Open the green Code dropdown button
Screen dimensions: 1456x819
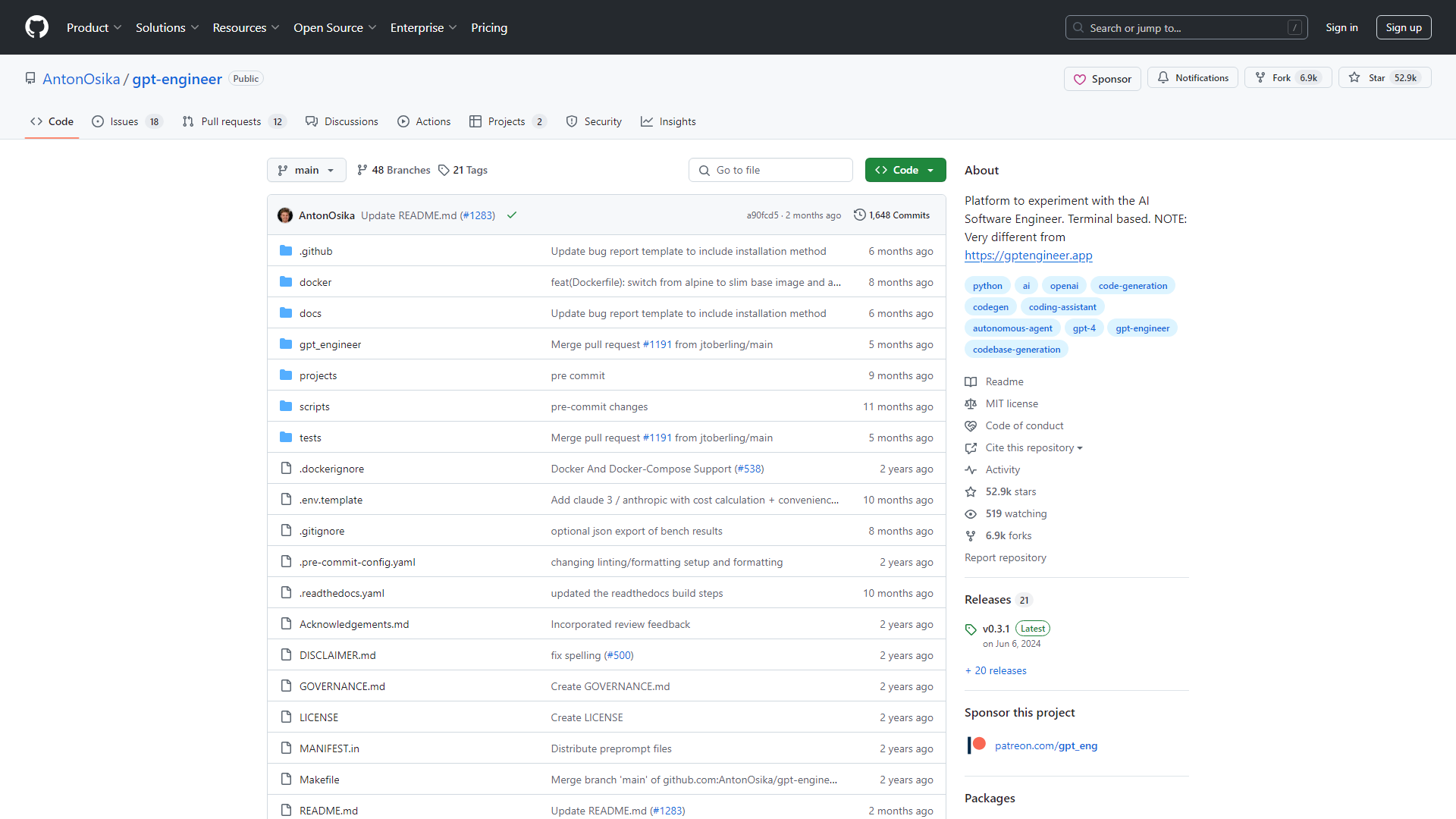(905, 170)
